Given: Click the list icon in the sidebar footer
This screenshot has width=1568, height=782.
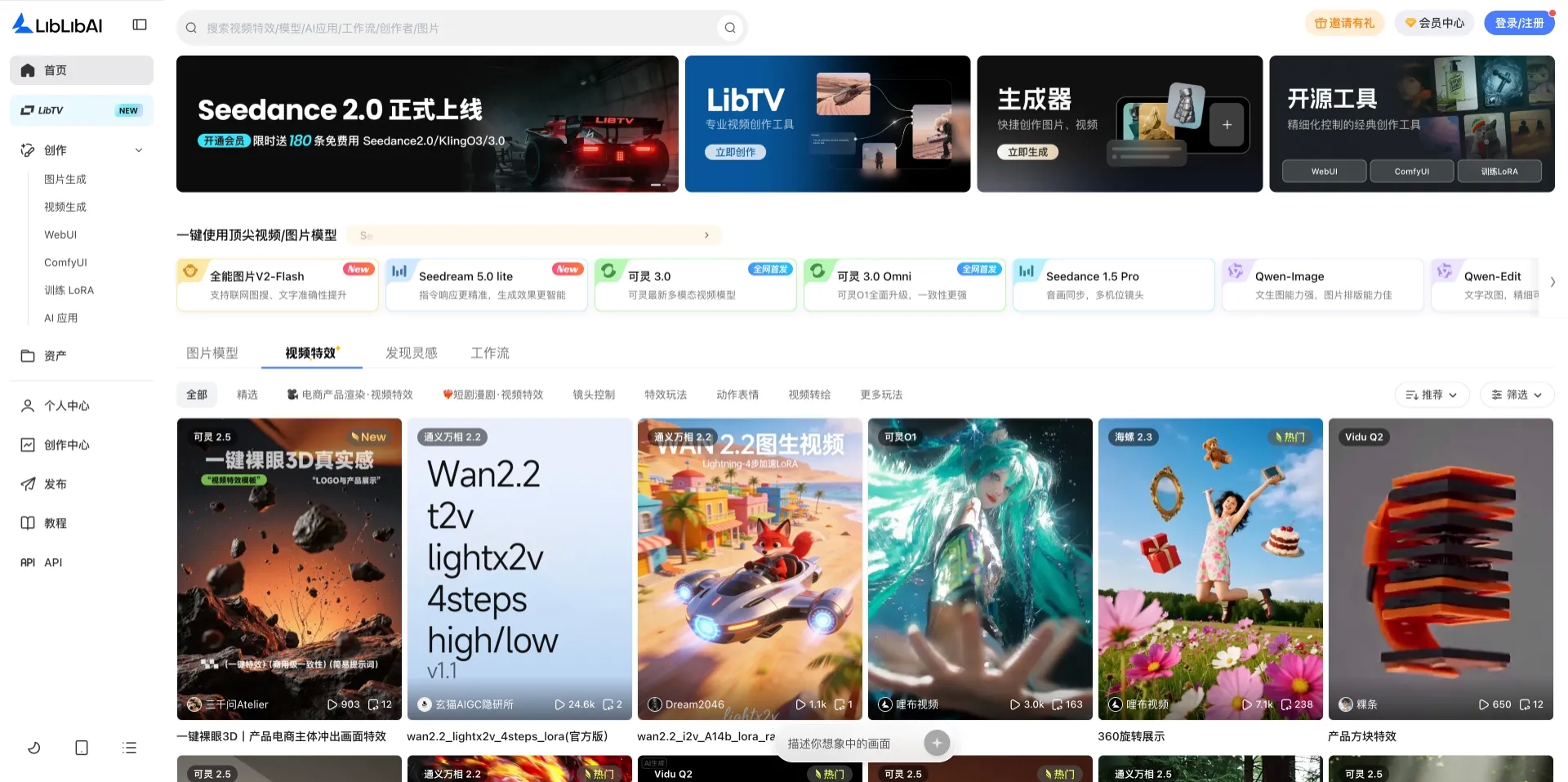Looking at the screenshot, I should point(129,748).
